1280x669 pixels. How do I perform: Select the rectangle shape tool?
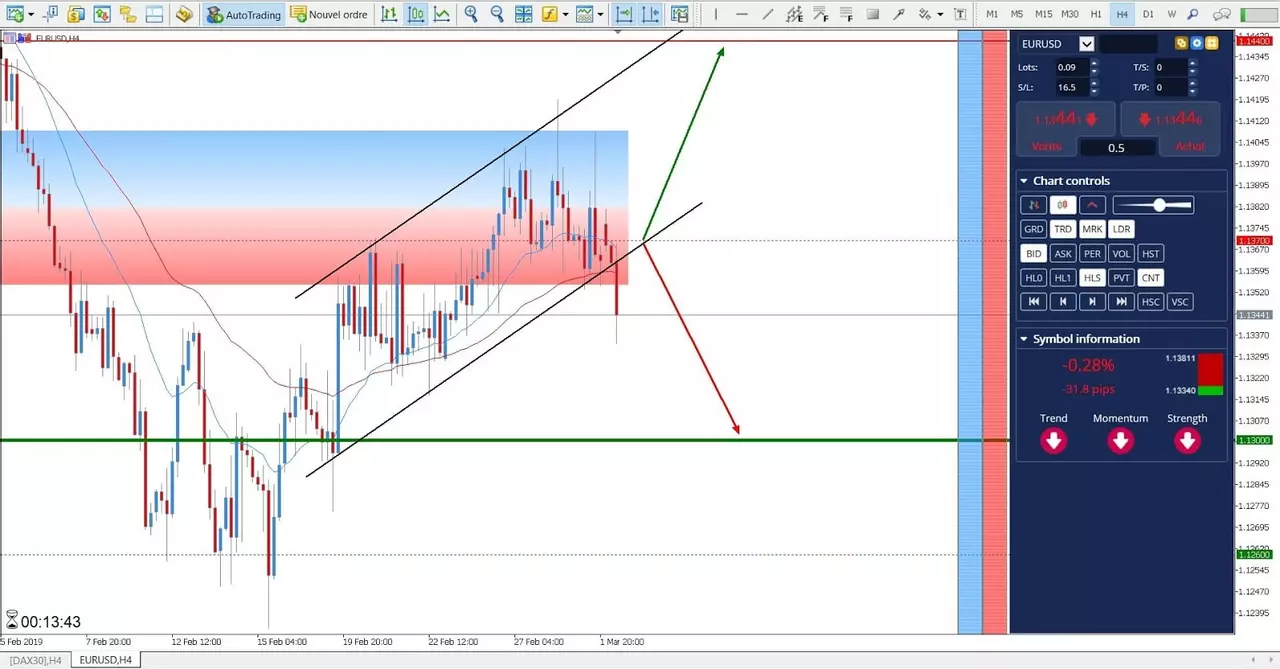(x=872, y=14)
